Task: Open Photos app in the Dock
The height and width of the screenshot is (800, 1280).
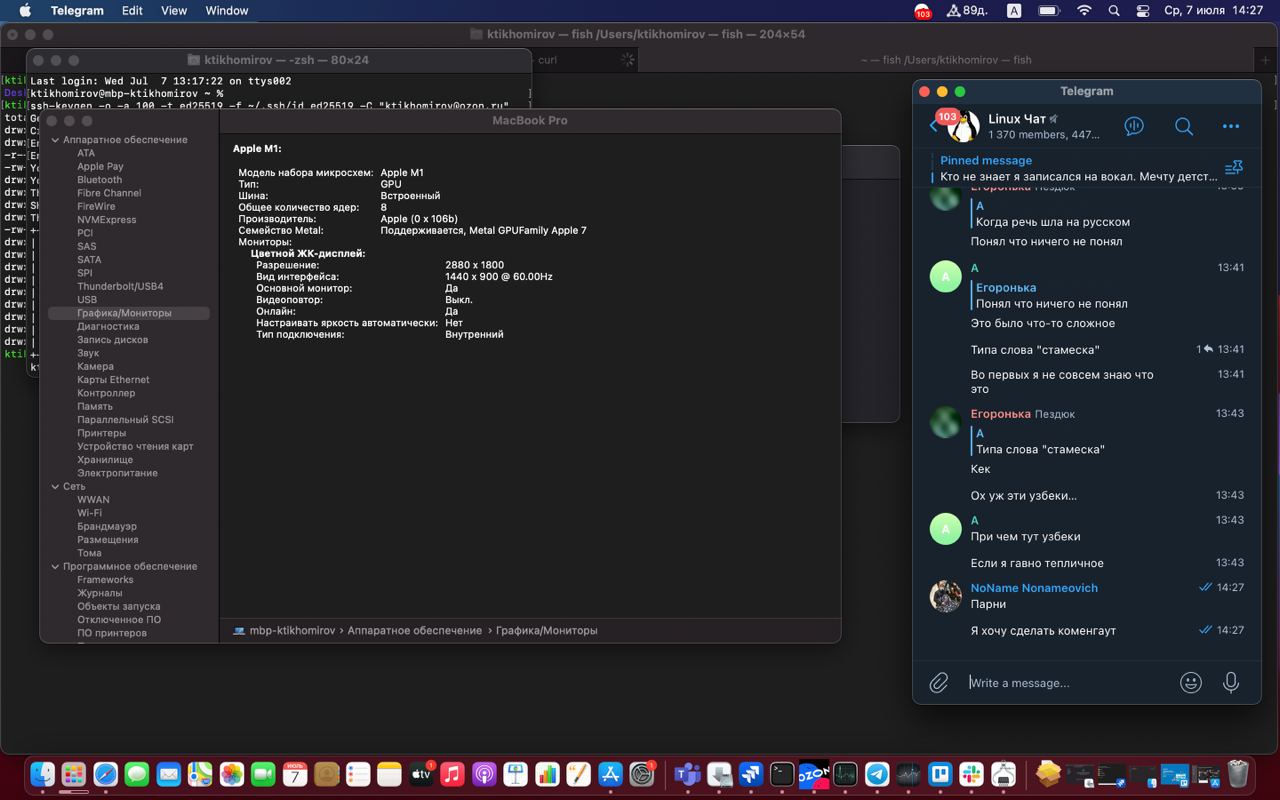Action: click(232, 774)
